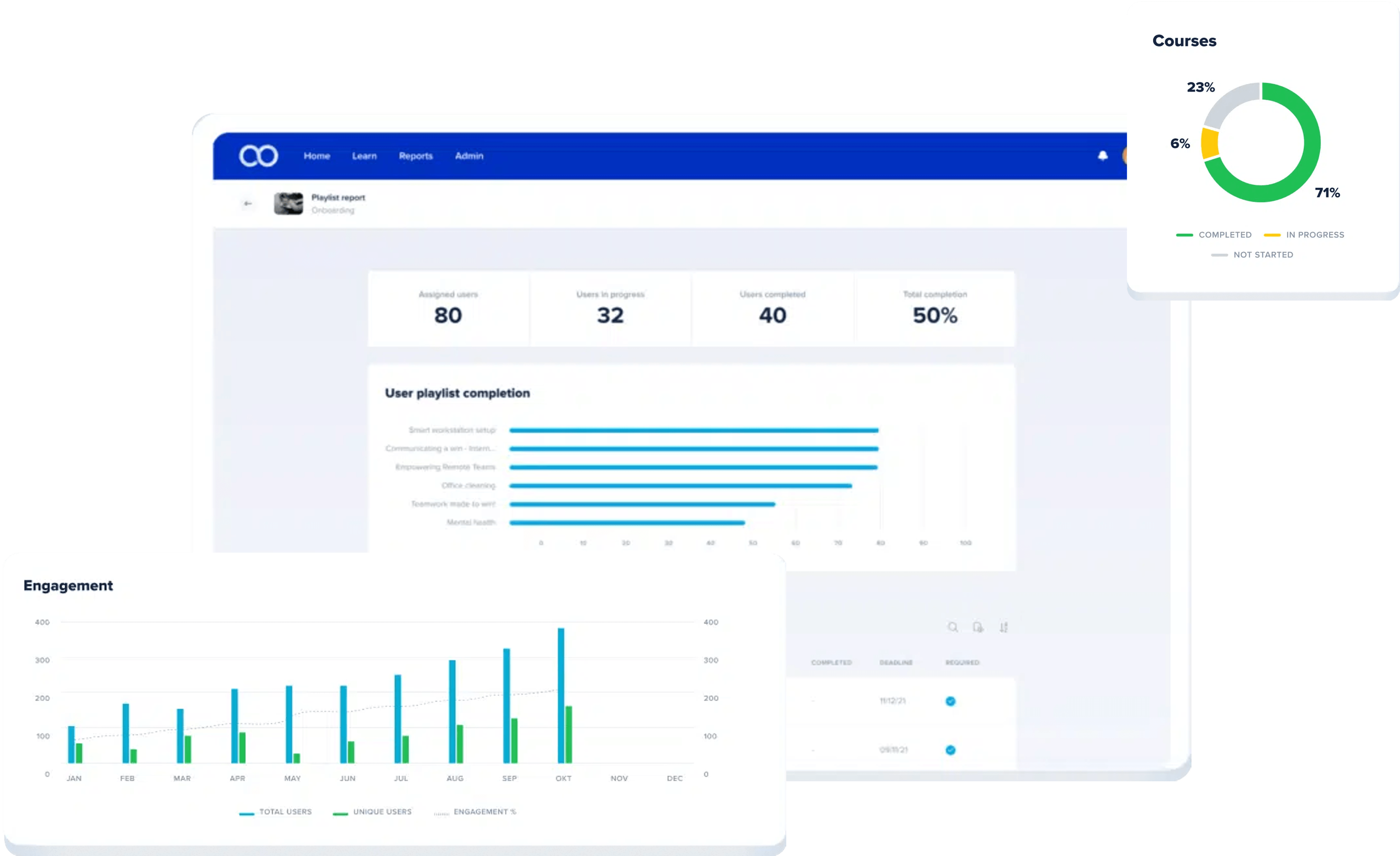1400x856 pixels.
Task: Click the Onboarding playlist thumbnail
Action: 289,203
